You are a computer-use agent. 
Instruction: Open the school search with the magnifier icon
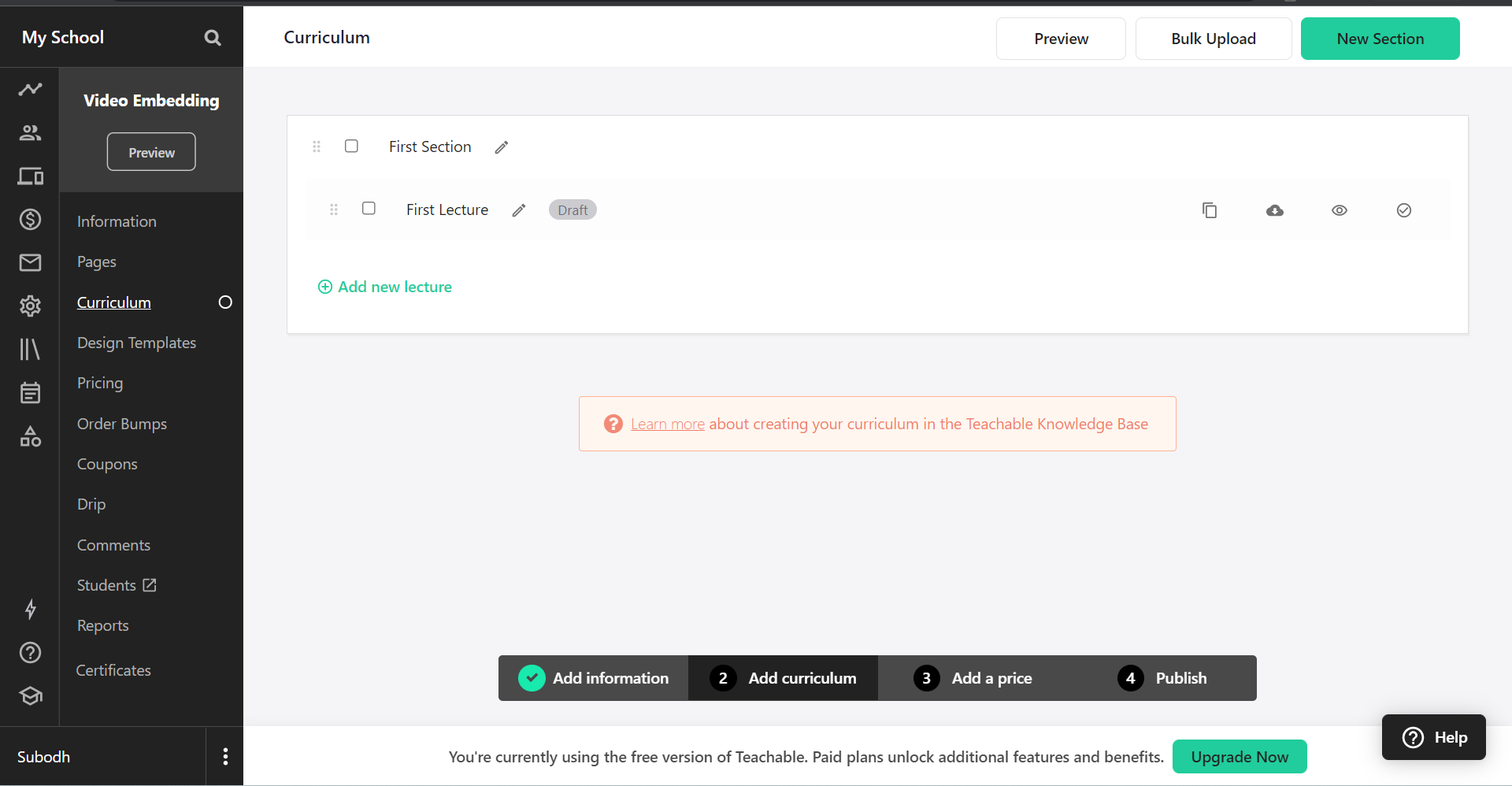tap(212, 37)
